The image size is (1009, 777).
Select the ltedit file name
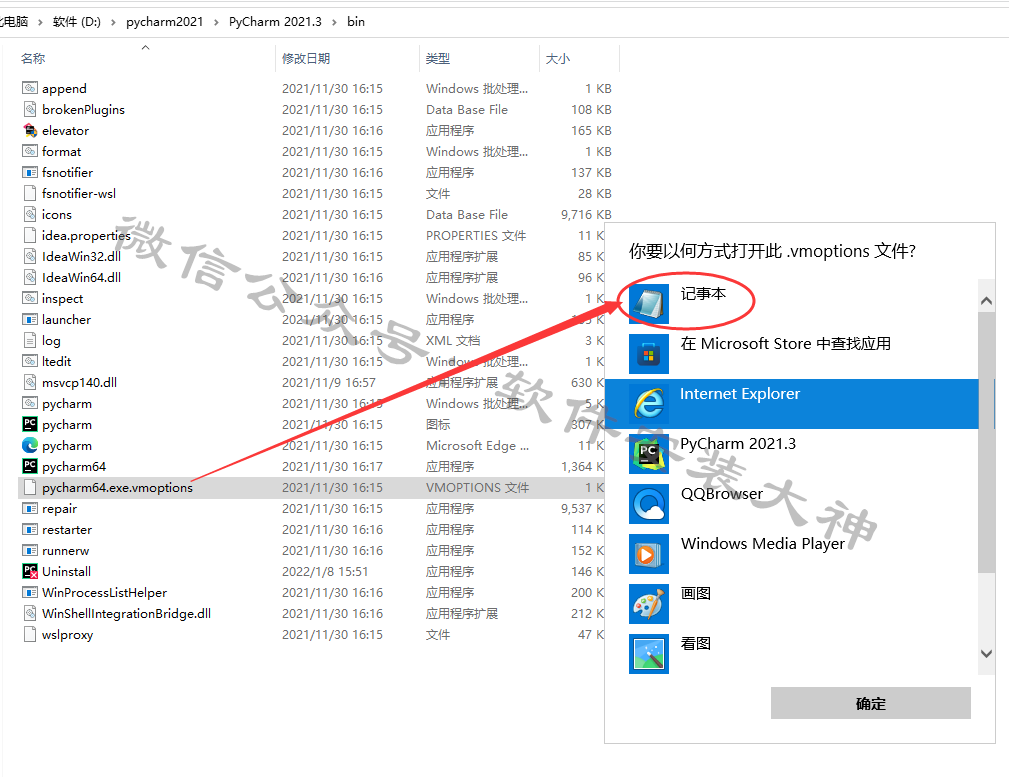(x=57, y=362)
